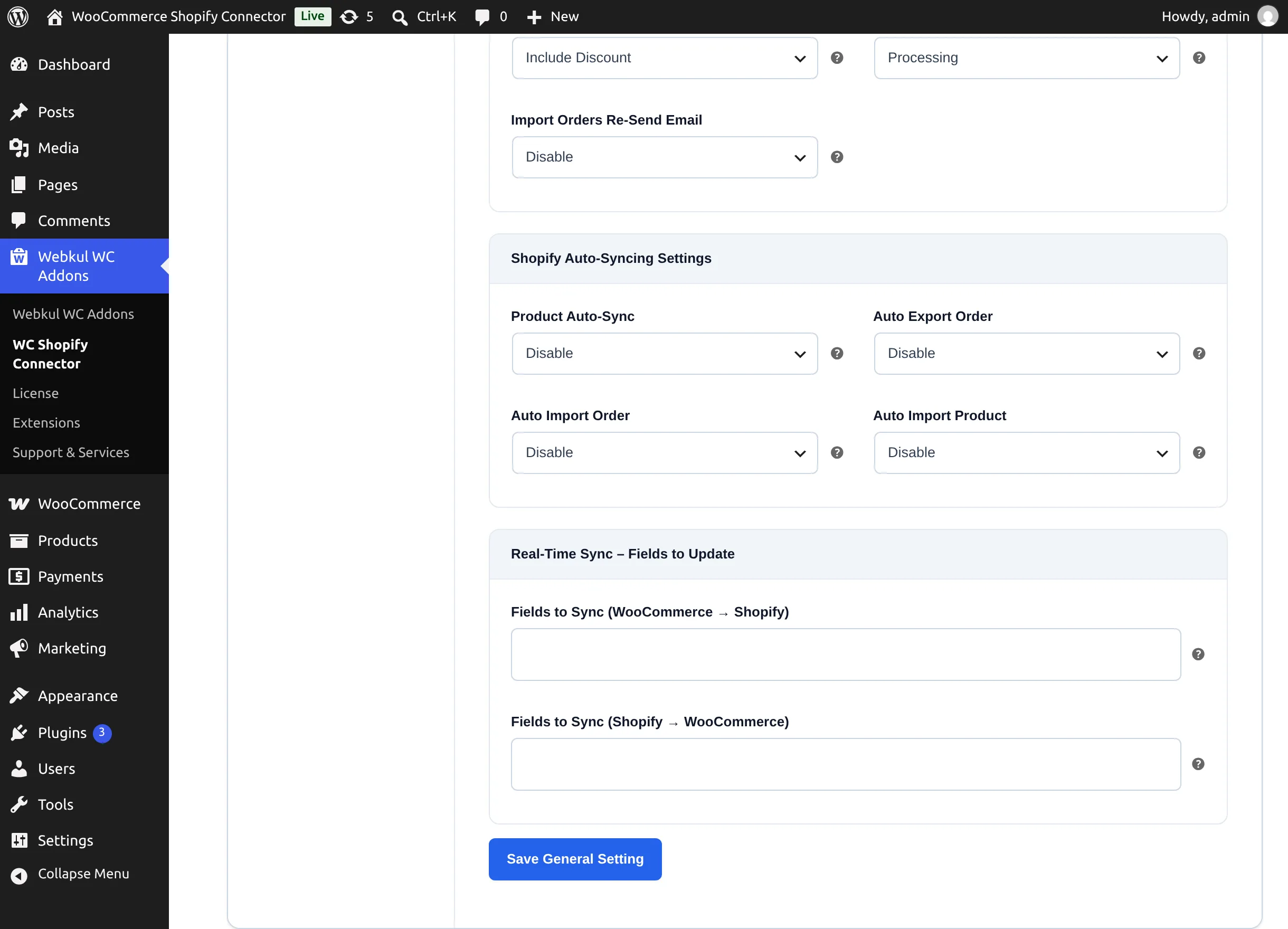The image size is (1288, 929).
Task: Click the admin avatar icon
Action: click(x=1267, y=16)
